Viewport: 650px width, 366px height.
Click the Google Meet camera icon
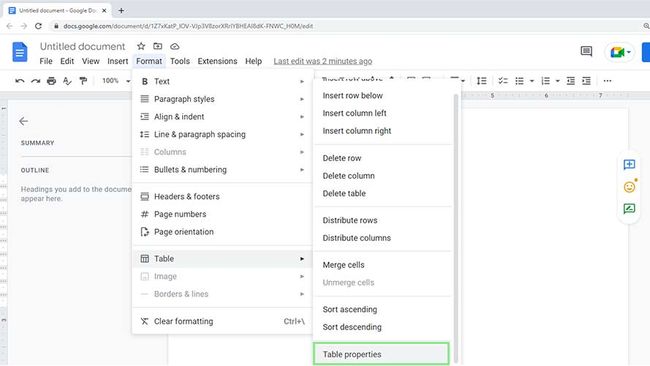617,52
